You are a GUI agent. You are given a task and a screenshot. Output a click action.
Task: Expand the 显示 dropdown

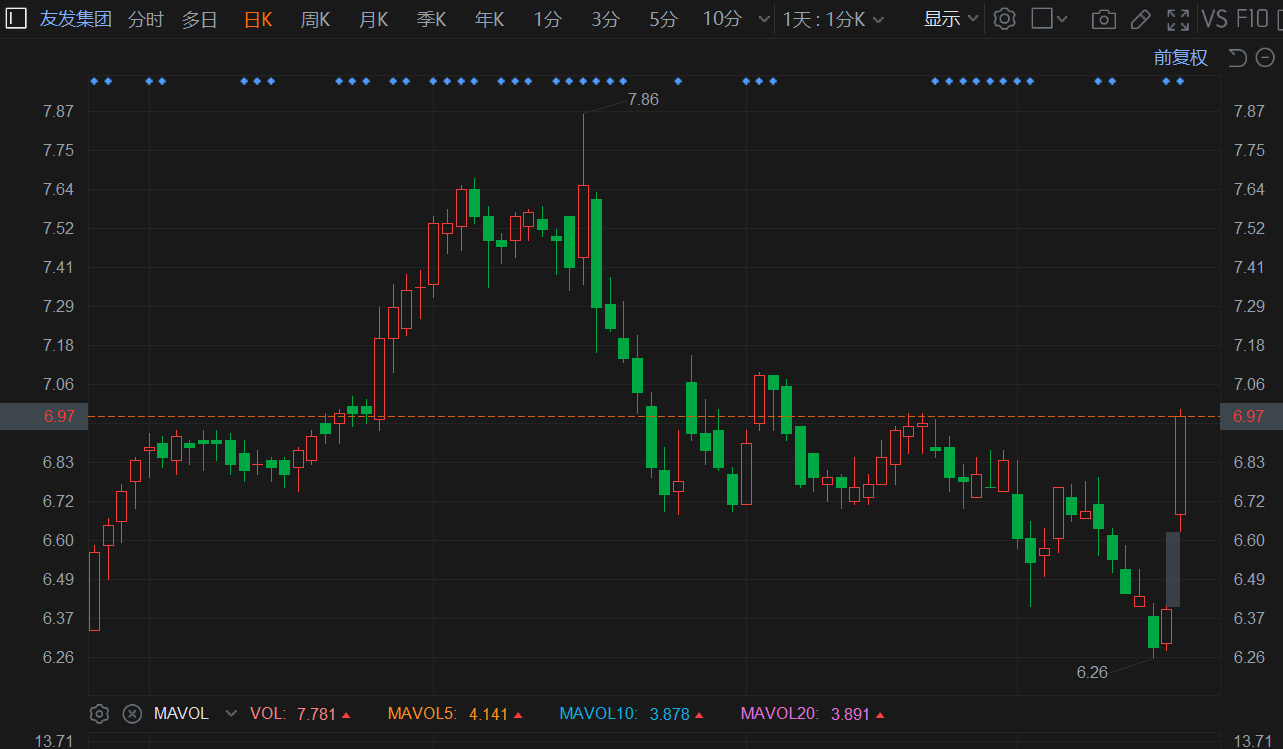click(950, 19)
